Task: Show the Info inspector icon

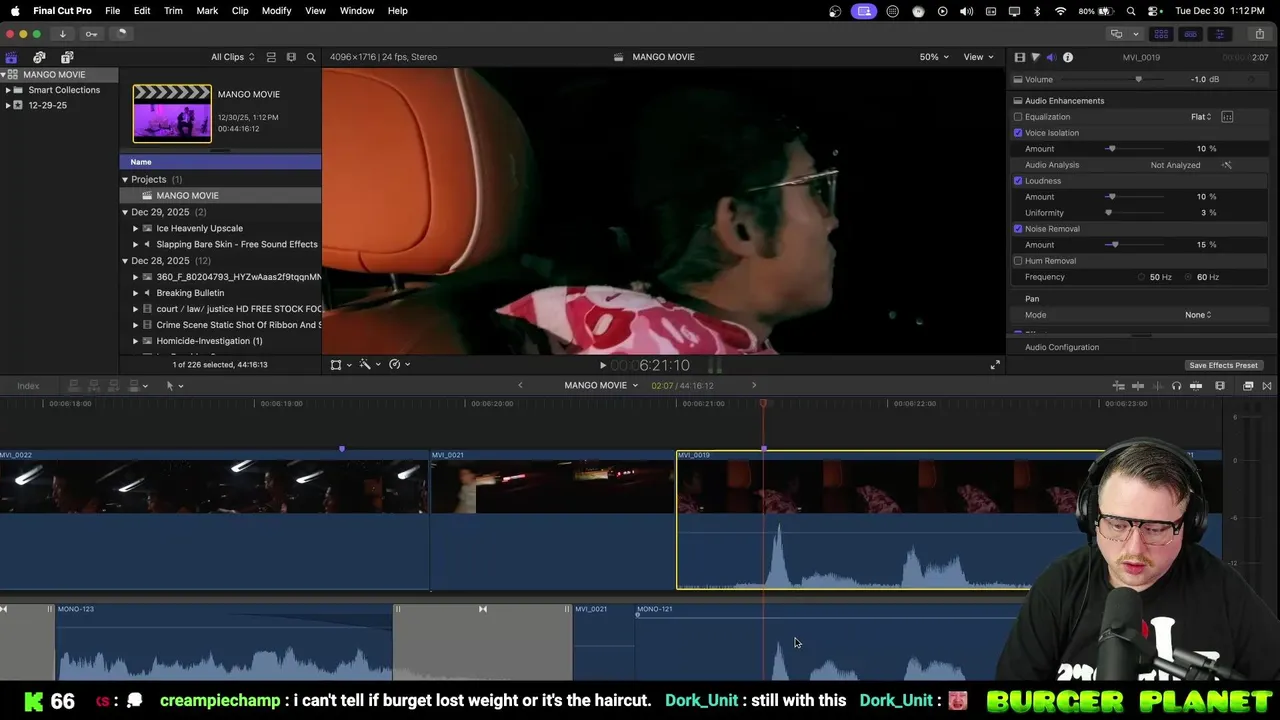Action: [x=1068, y=57]
